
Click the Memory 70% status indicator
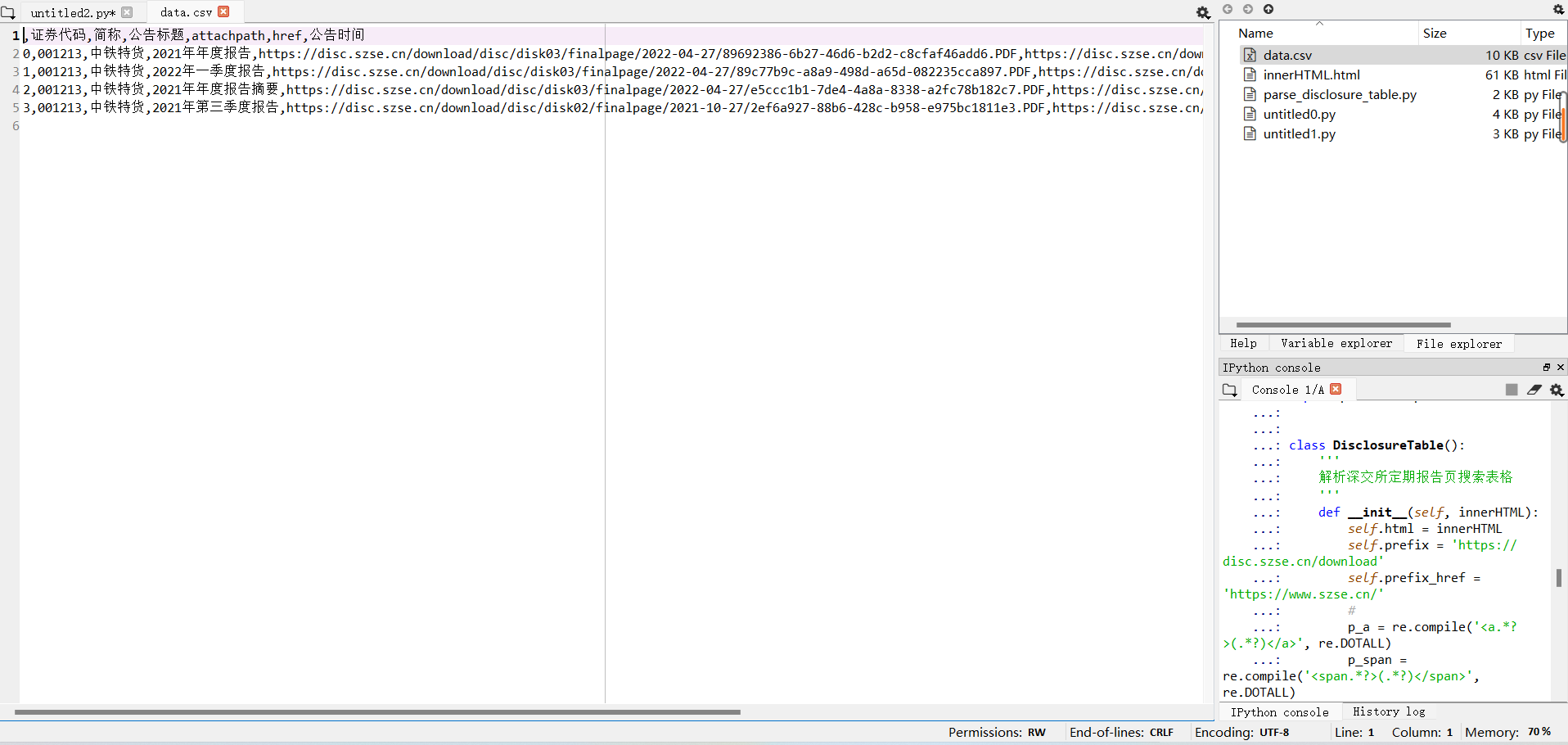[1507, 733]
